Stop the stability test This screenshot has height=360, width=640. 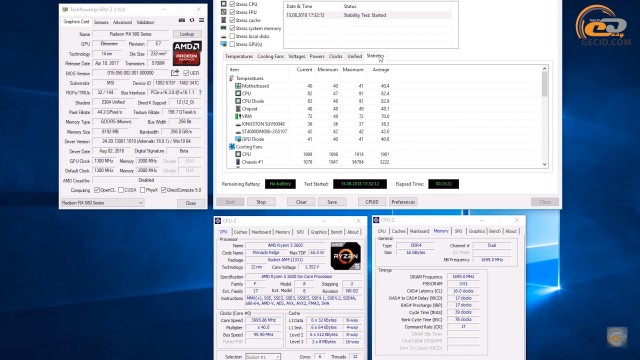[x=261, y=202]
